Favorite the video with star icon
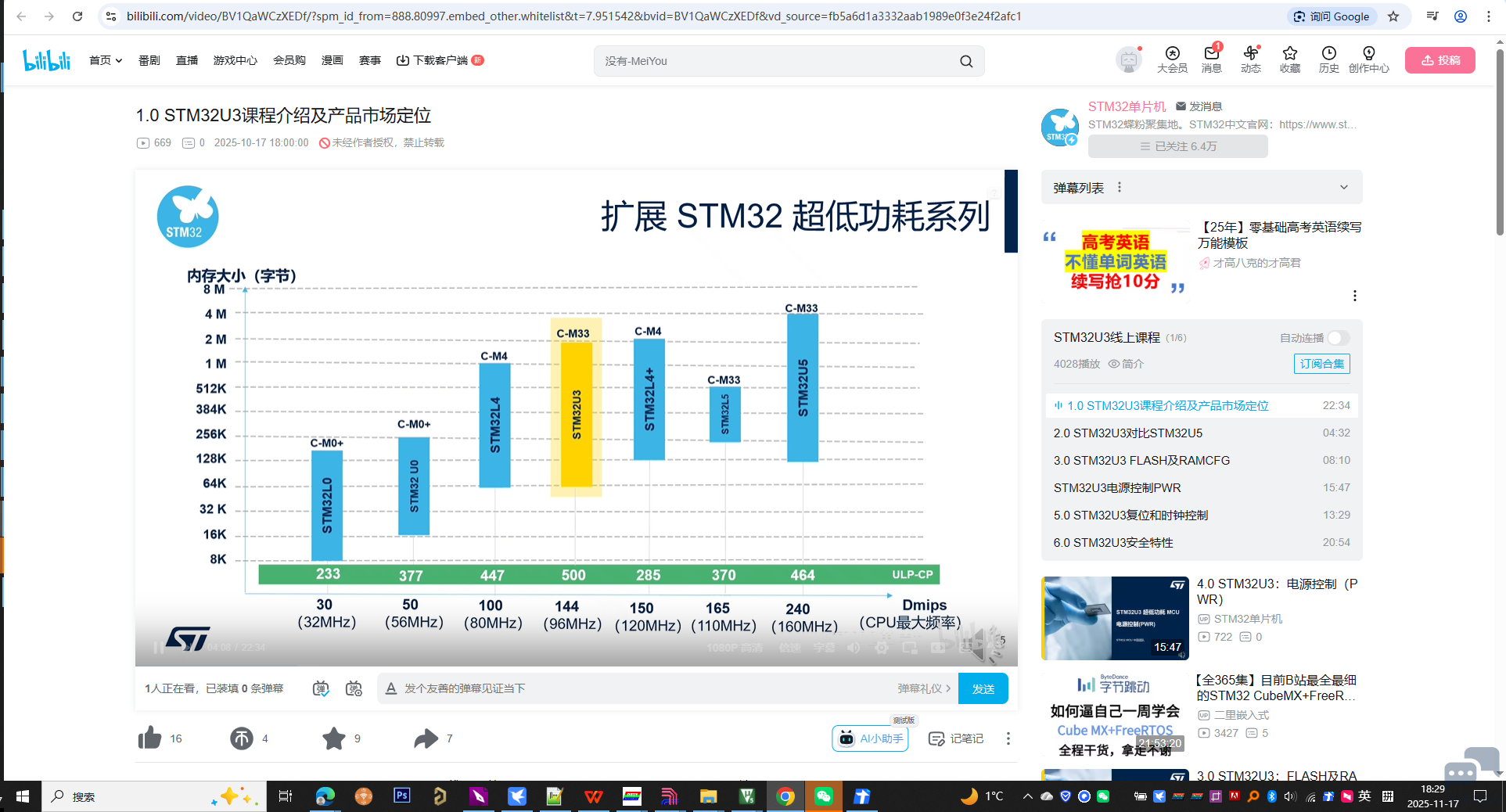 coord(334,738)
